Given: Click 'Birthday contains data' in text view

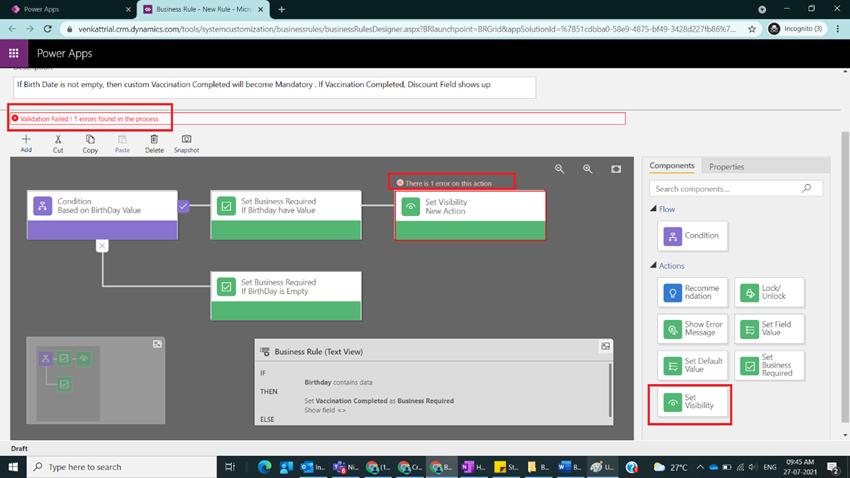Looking at the screenshot, I should (x=338, y=382).
